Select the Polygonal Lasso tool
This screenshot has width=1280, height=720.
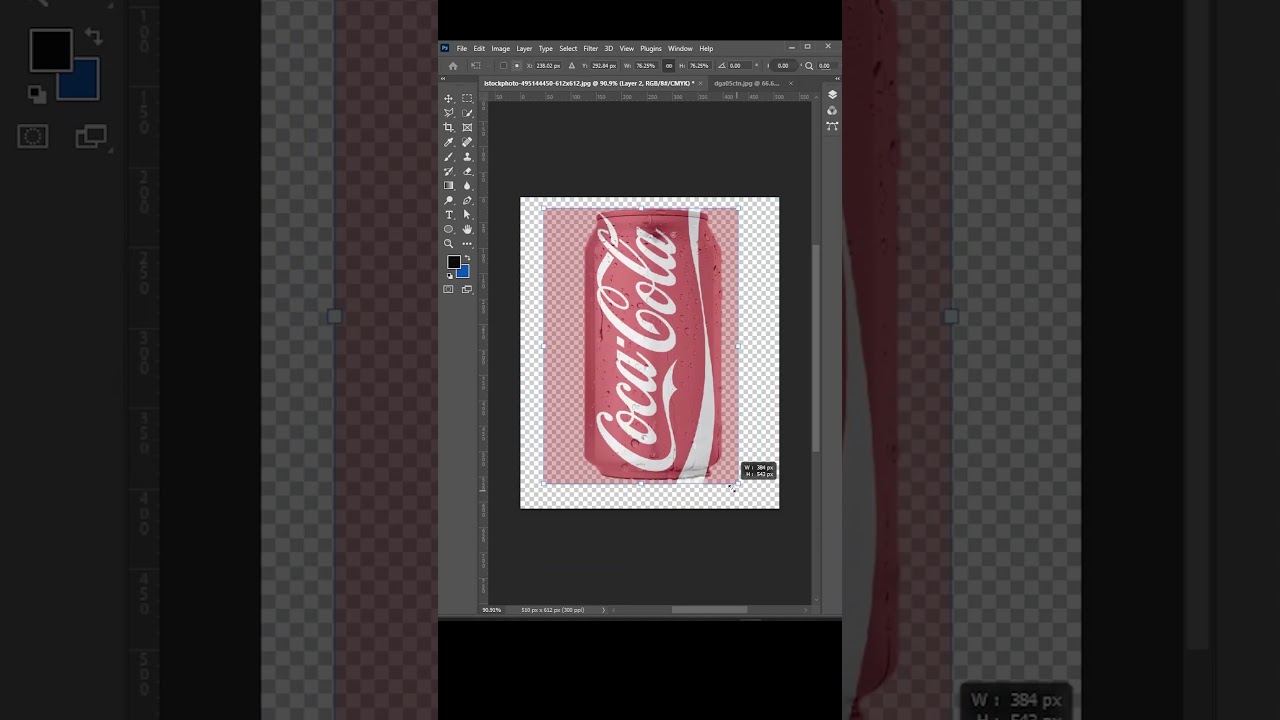(449, 113)
